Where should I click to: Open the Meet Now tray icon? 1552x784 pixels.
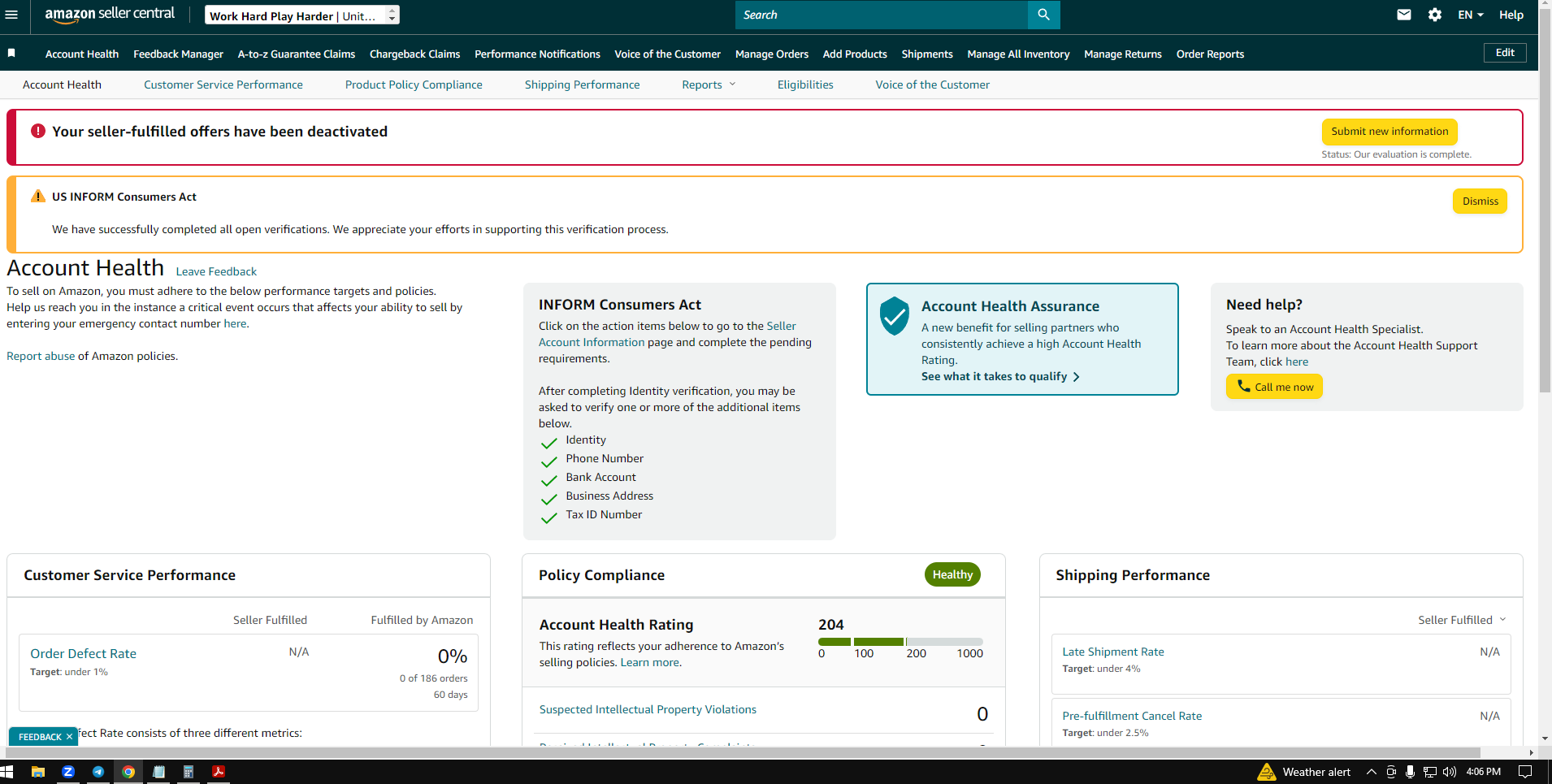coord(1391,772)
